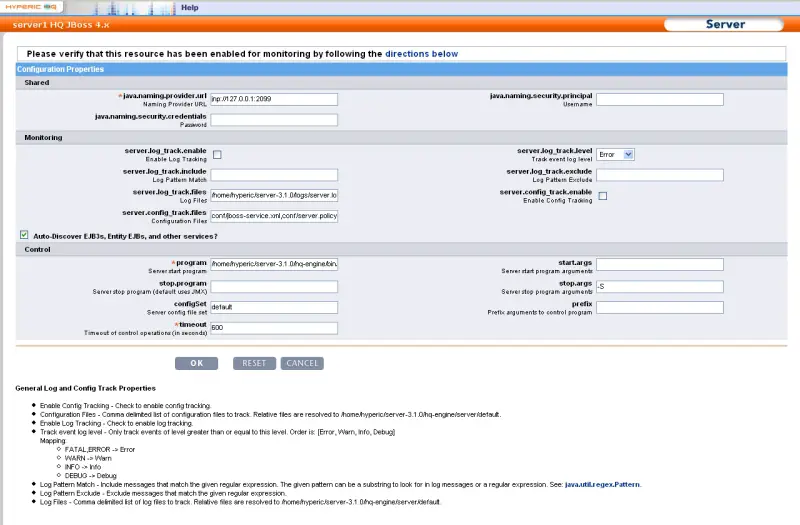Click the 'DEBUG -> Debug' mapping line

[90, 476]
